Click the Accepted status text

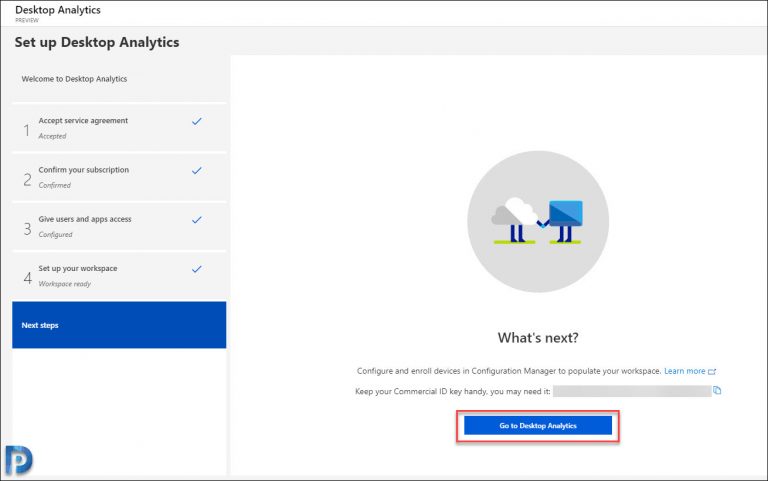tap(52, 136)
